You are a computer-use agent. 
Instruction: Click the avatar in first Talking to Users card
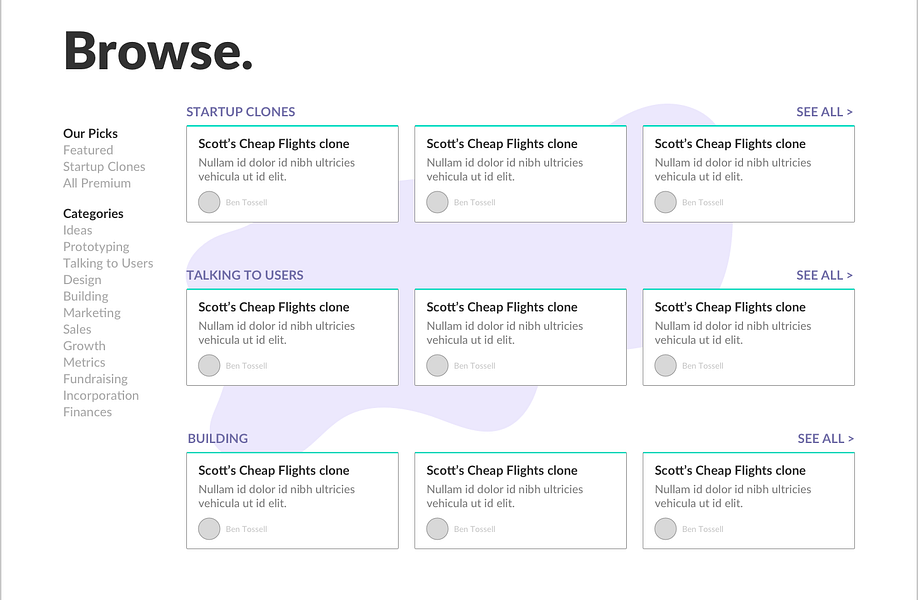point(209,365)
